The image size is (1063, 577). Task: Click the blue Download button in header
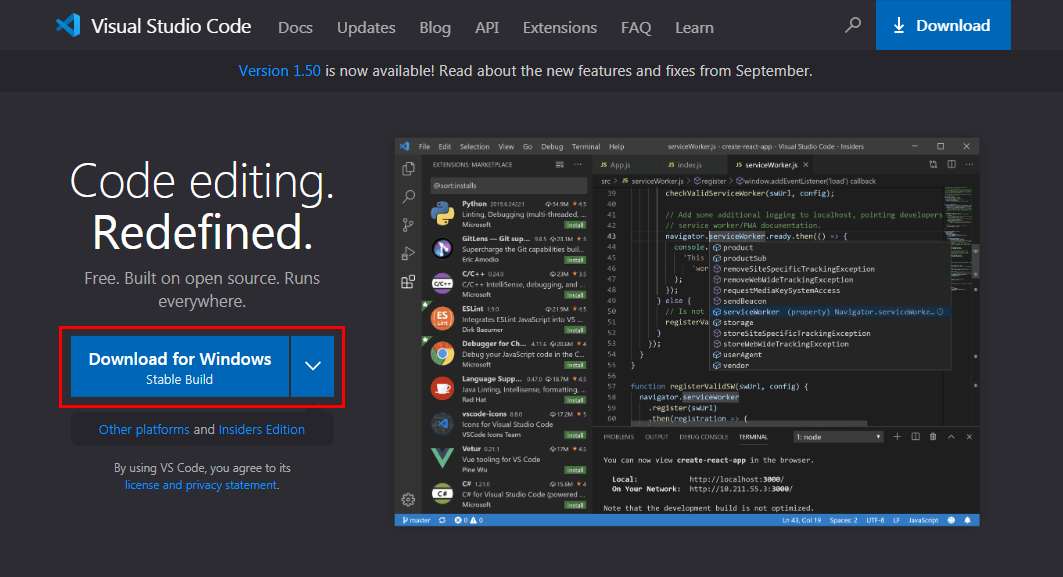click(x=943, y=25)
